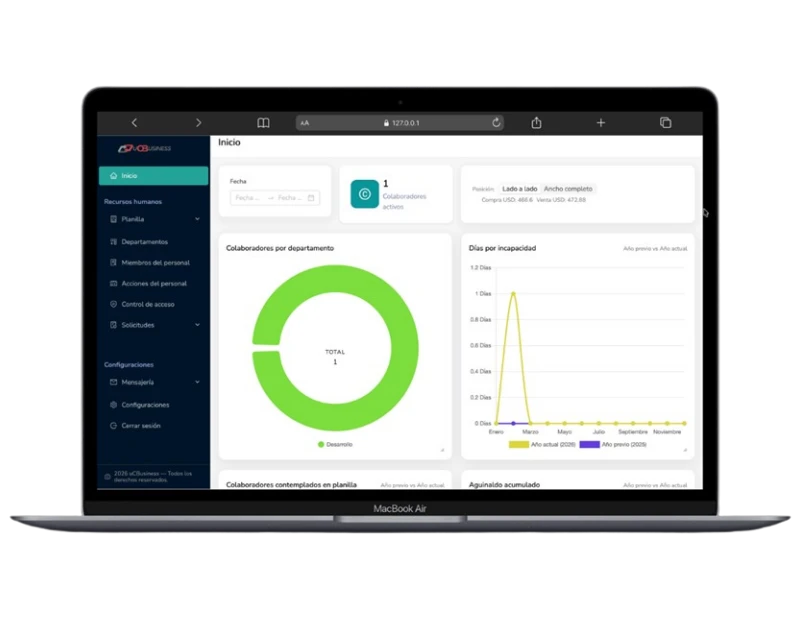
Task: Reload the page with the refresh icon
Action: click(496, 122)
